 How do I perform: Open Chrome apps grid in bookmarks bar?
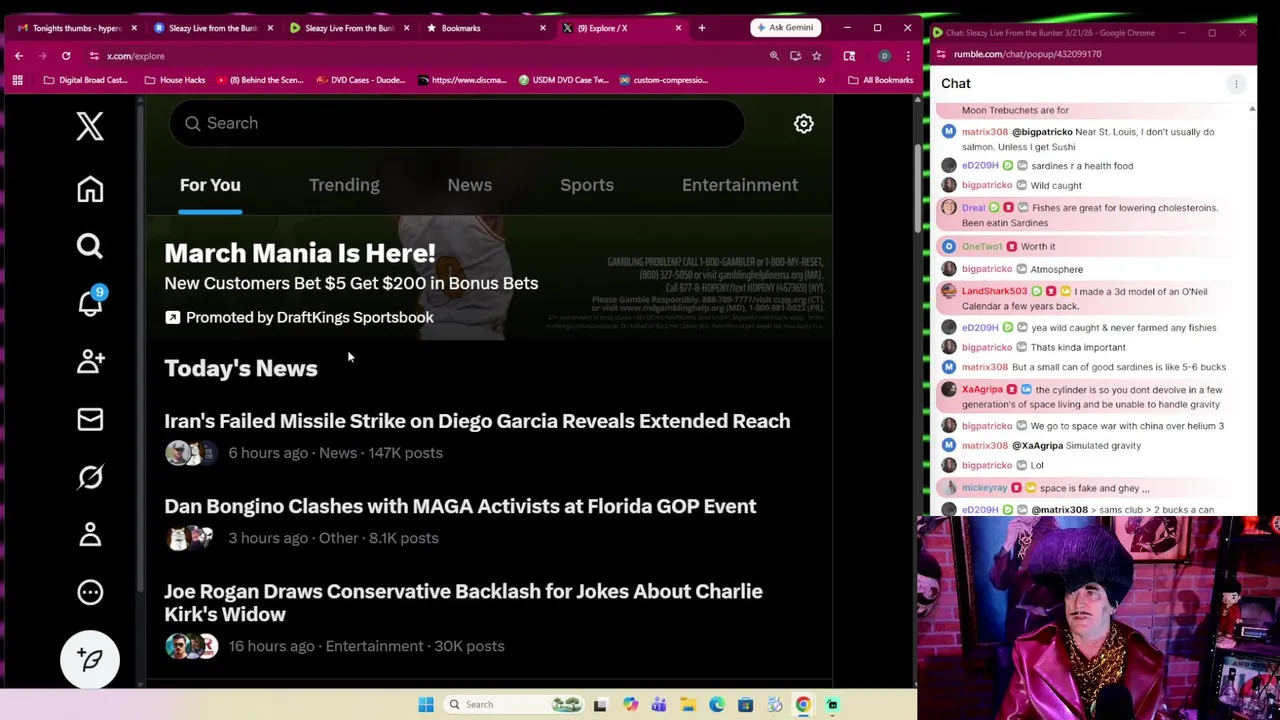click(x=17, y=80)
